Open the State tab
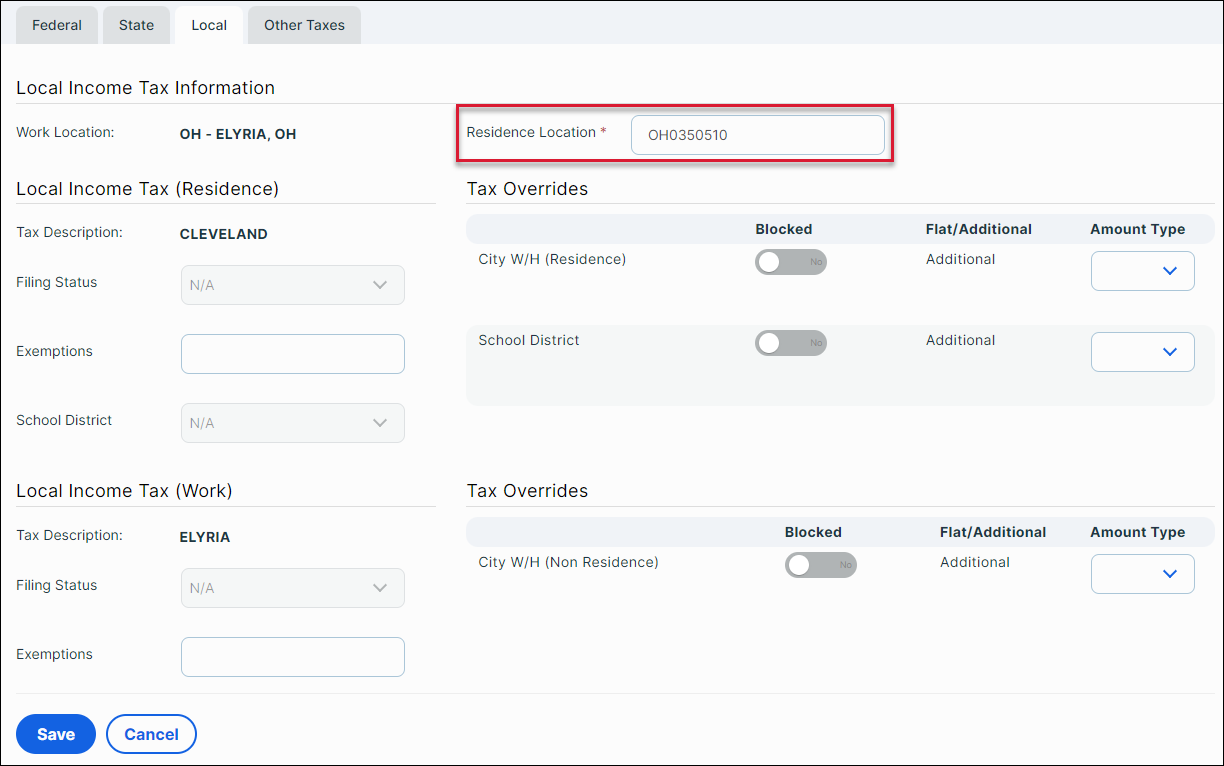This screenshot has width=1224, height=766. pyautogui.click(x=137, y=26)
